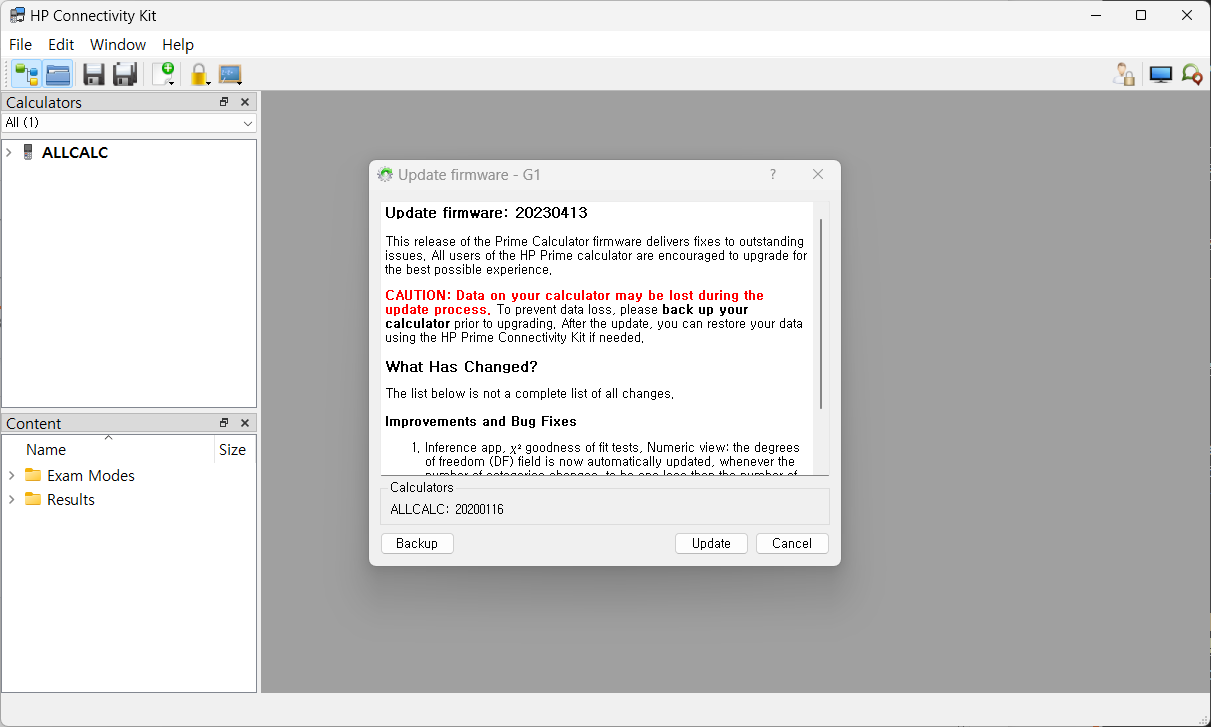This screenshot has width=1211, height=727.
Task: Click the Save All stacked floppy icon
Action: 125,74
